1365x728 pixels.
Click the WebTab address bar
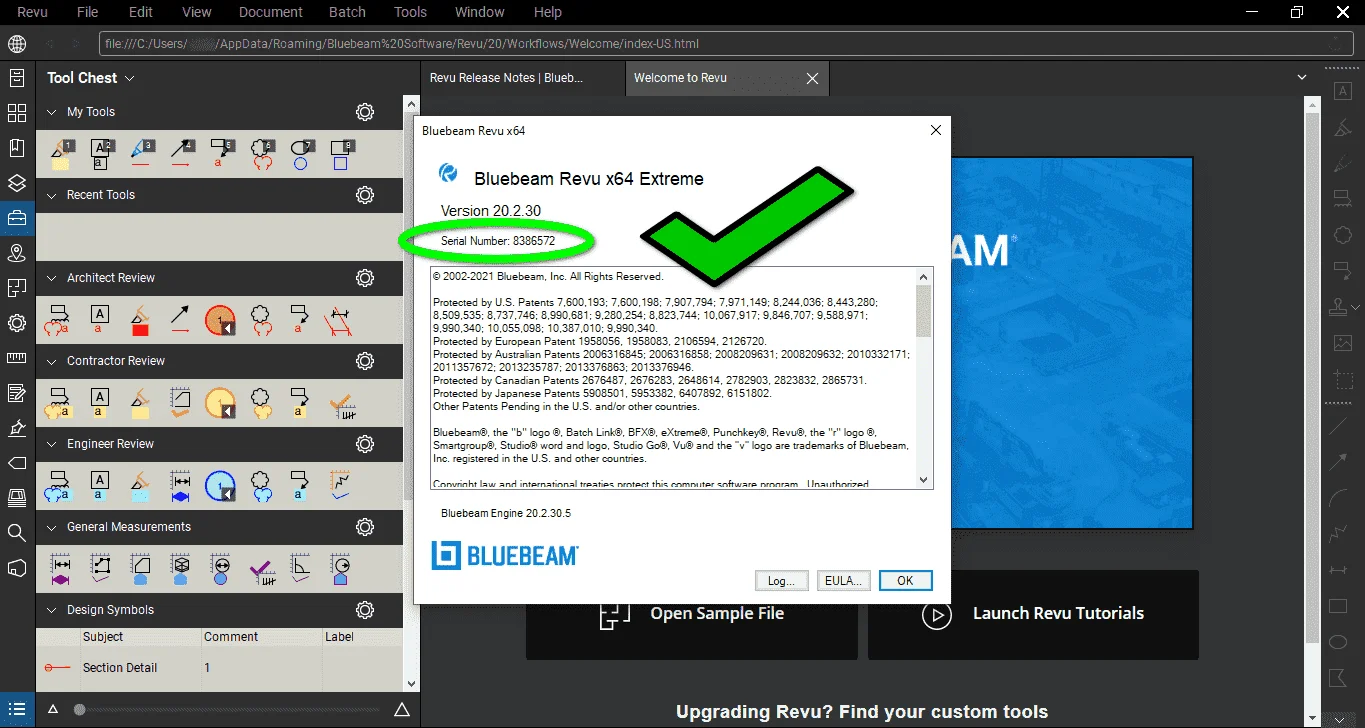726,44
